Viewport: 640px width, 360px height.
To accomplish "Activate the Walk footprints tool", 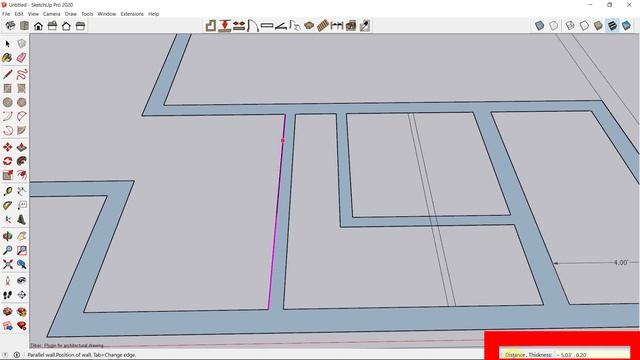I will [x=7, y=295].
